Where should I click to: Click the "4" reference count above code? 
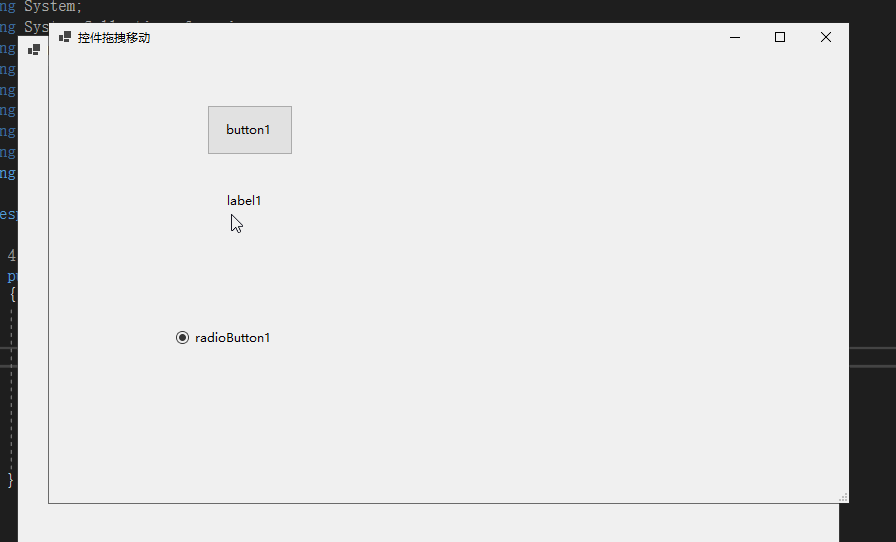(x=11, y=255)
